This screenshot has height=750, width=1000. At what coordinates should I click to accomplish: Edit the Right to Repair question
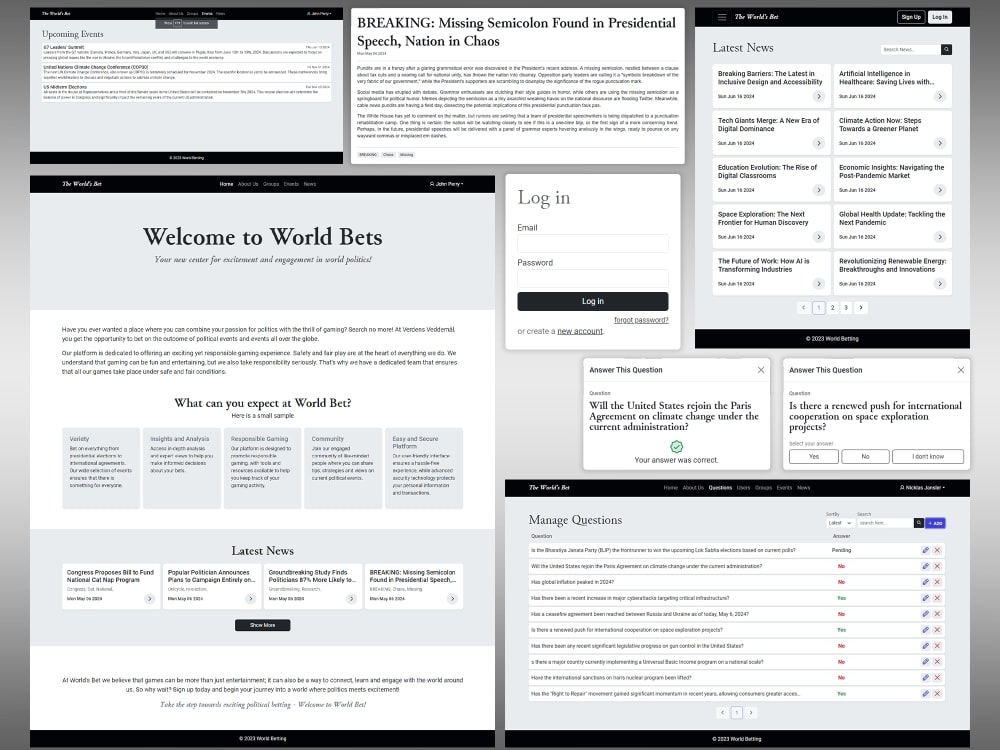click(x=925, y=693)
